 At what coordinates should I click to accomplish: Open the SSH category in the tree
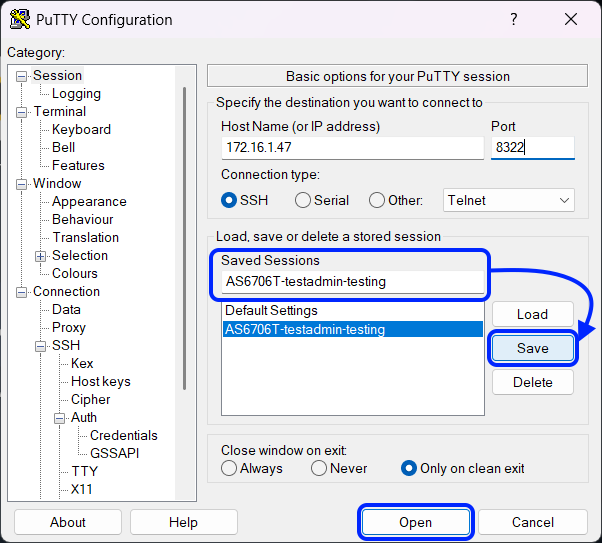(x=66, y=345)
